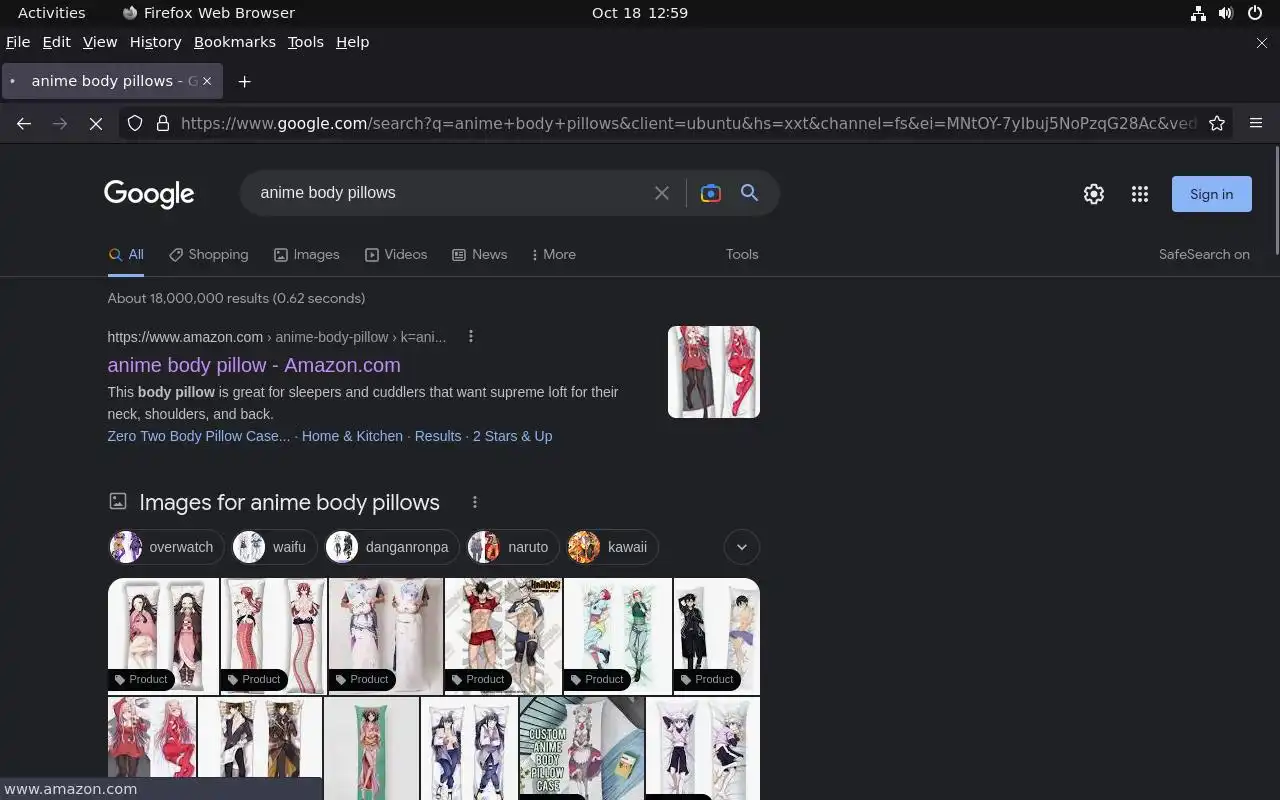The image size is (1280, 800).
Task: Click the Google logo
Action: (149, 194)
